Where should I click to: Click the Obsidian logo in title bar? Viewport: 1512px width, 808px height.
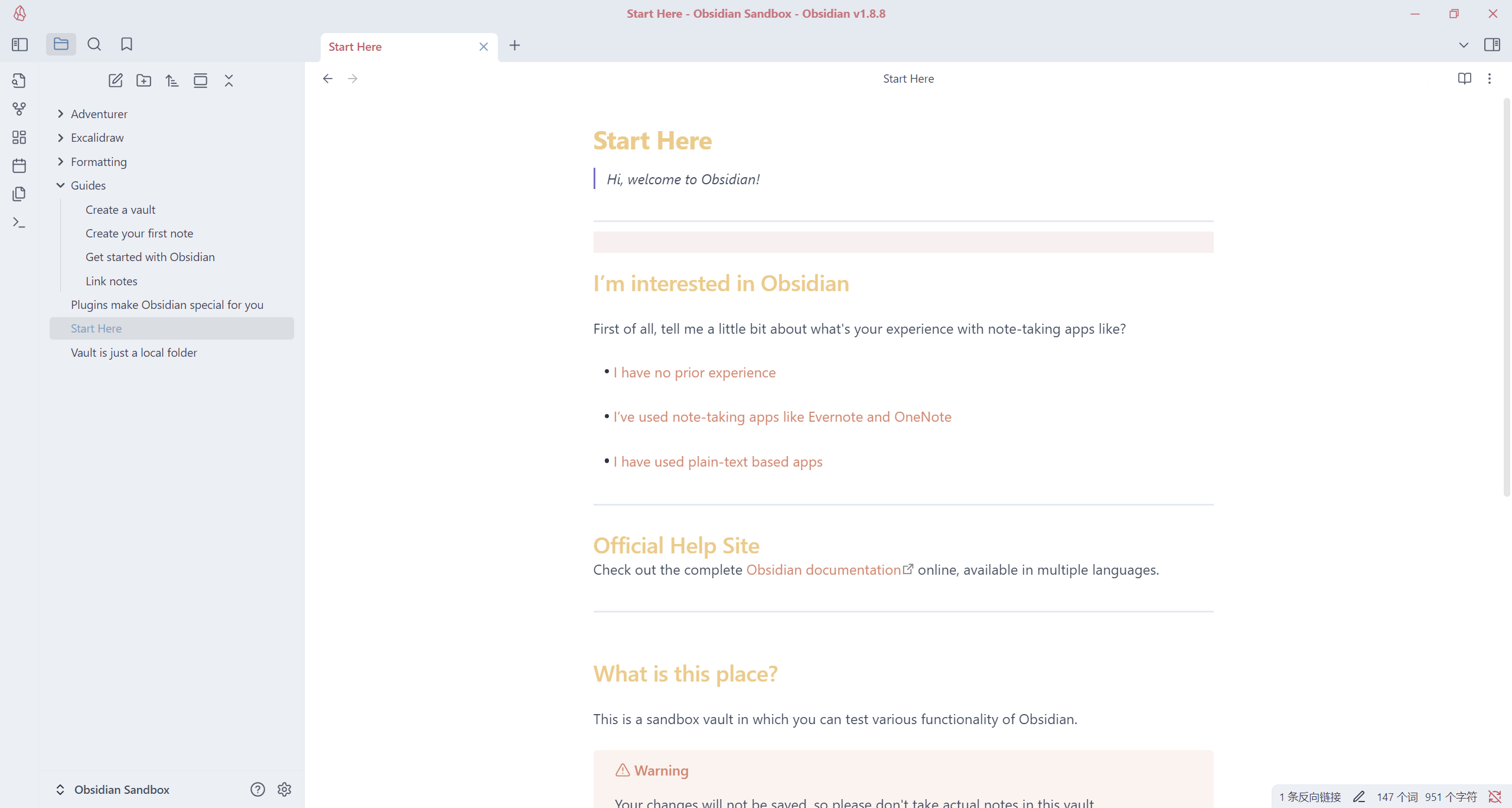pos(19,14)
